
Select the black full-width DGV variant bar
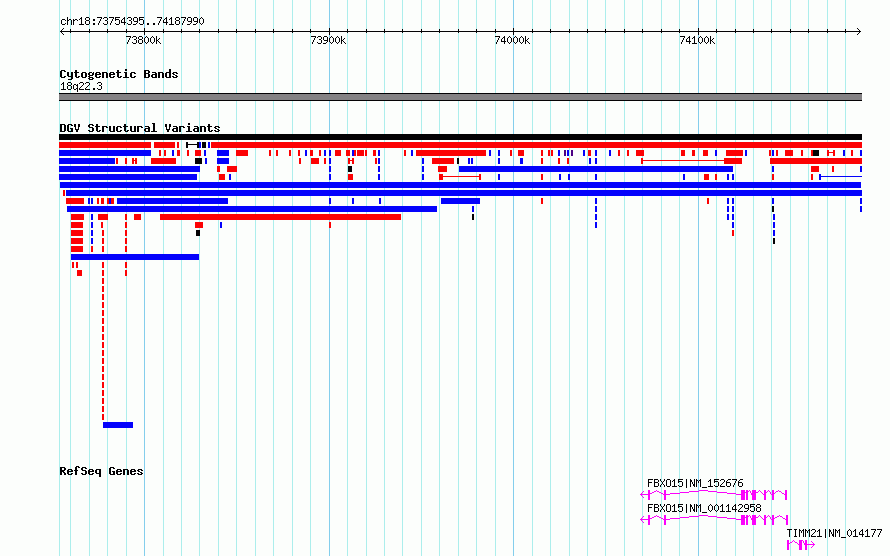pyautogui.click(x=460, y=137)
